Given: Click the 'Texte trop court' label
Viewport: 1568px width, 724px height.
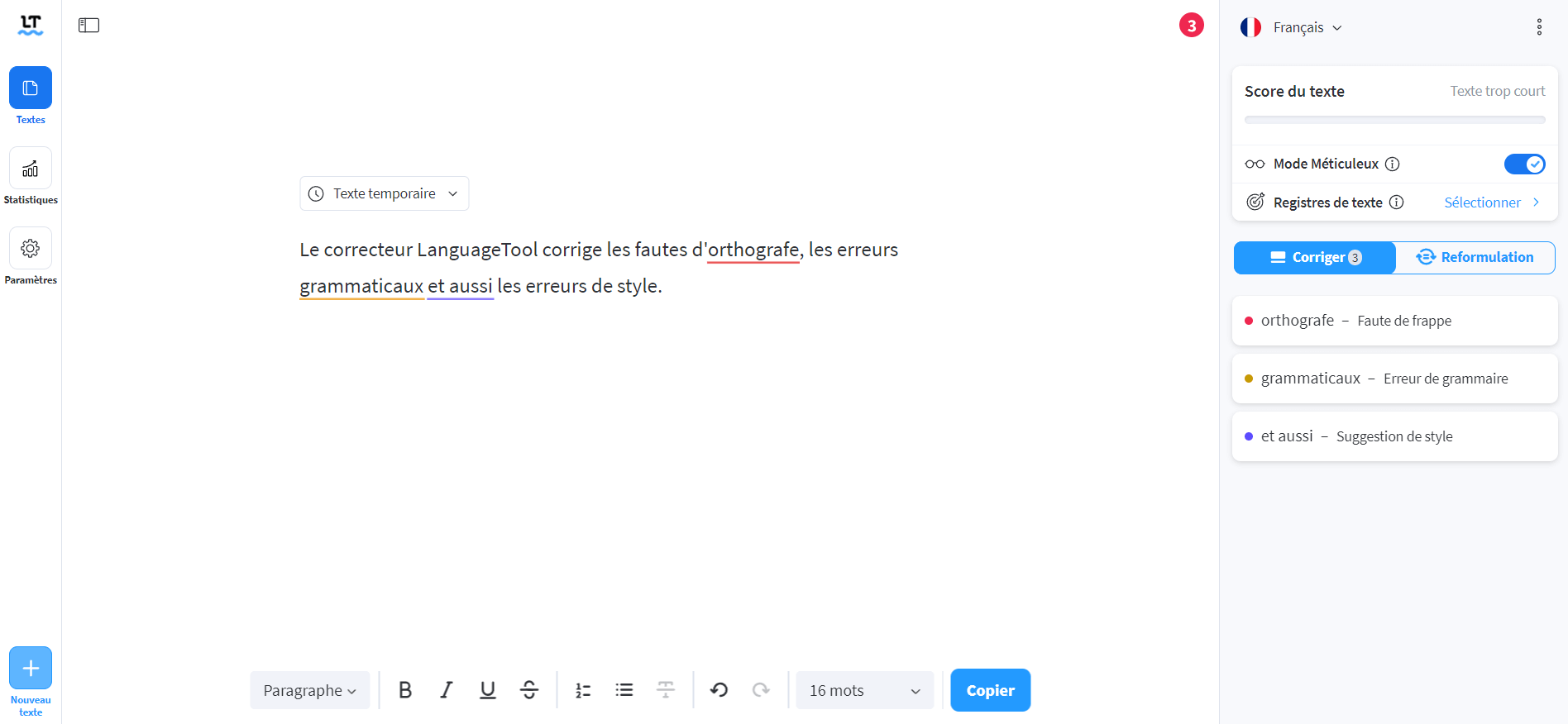Looking at the screenshot, I should (x=1498, y=91).
